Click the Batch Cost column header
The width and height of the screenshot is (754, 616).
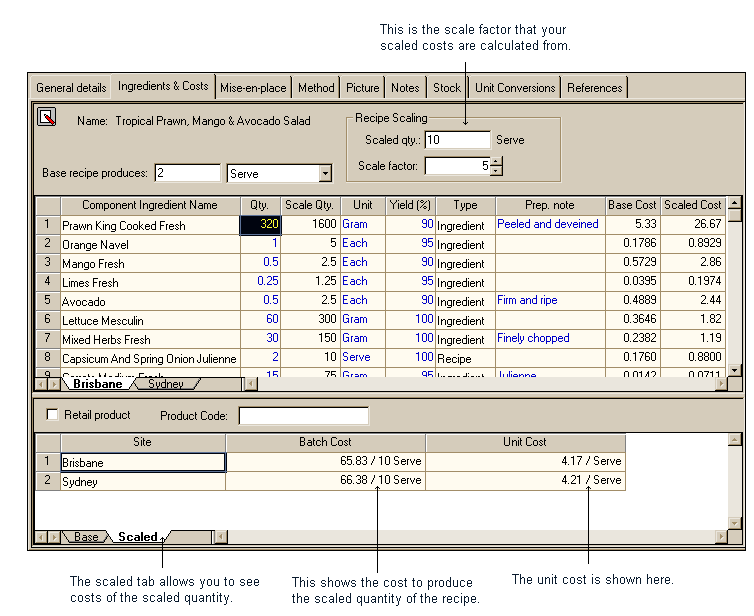pyautogui.click(x=326, y=442)
